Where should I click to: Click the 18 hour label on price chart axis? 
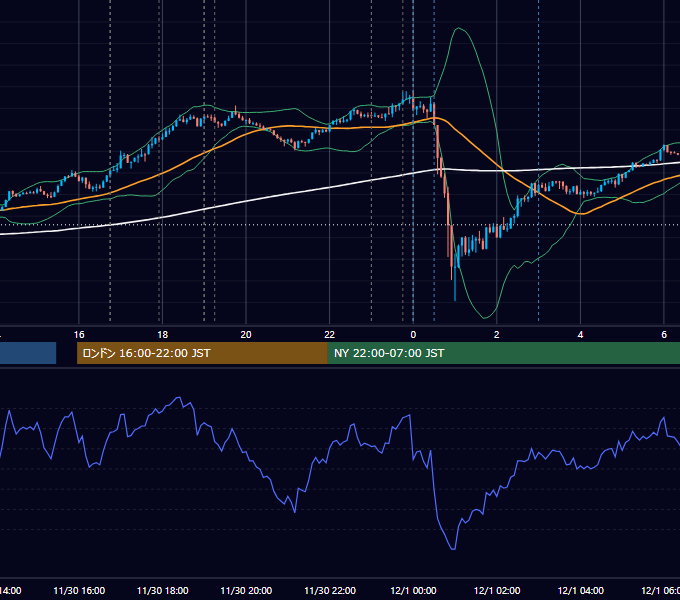pyautogui.click(x=162, y=335)
